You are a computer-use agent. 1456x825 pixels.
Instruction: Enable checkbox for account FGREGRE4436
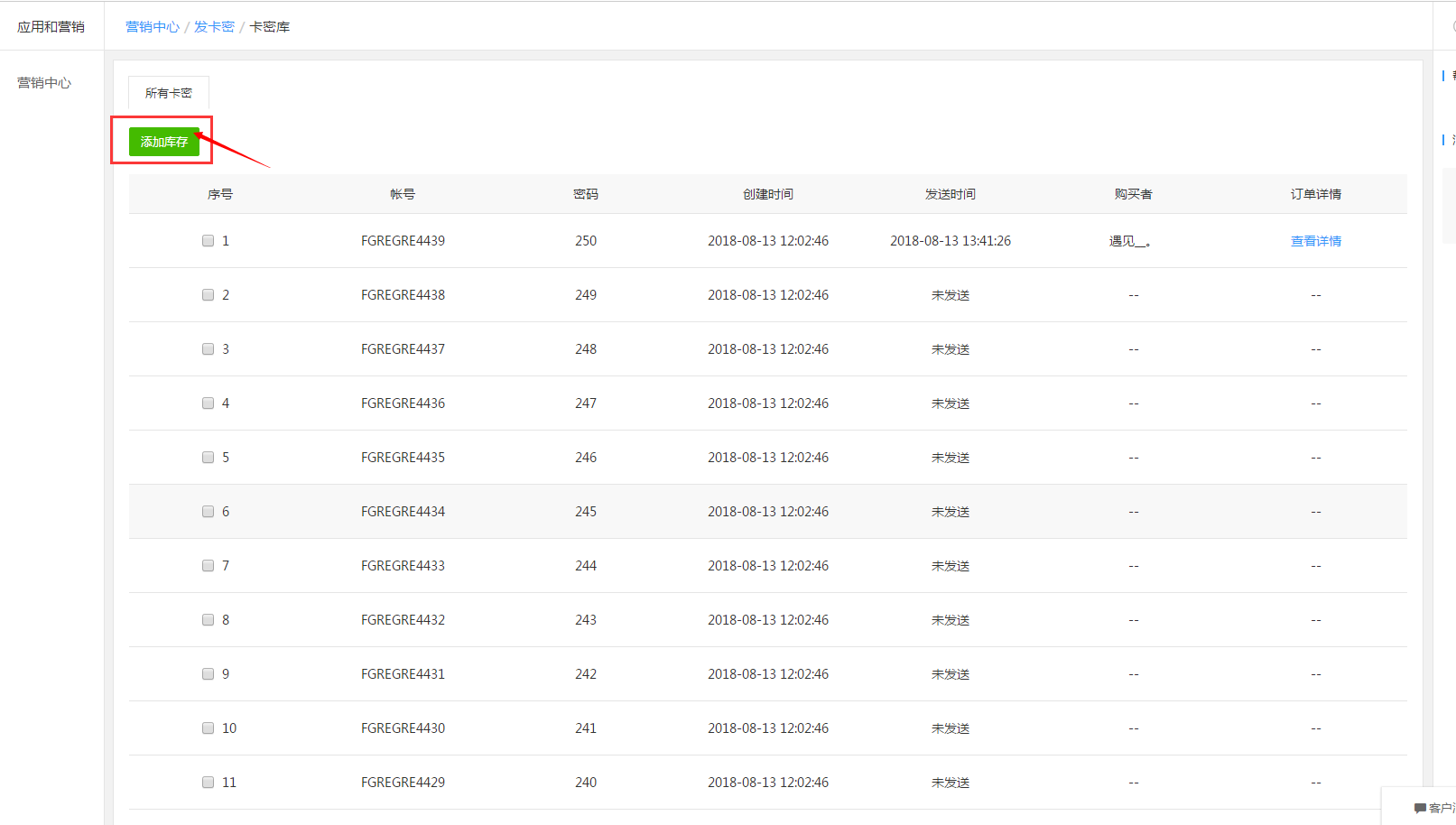209,403
